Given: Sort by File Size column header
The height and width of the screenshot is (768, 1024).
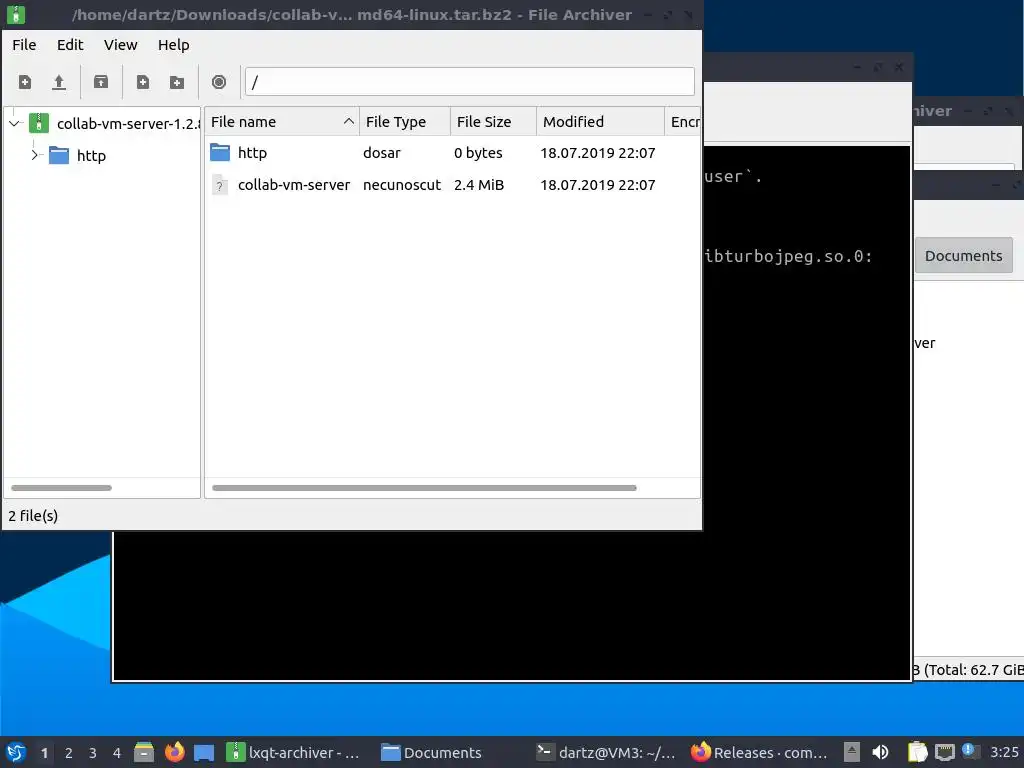Looking at the screenshot, I should click(x=493, y=122).
